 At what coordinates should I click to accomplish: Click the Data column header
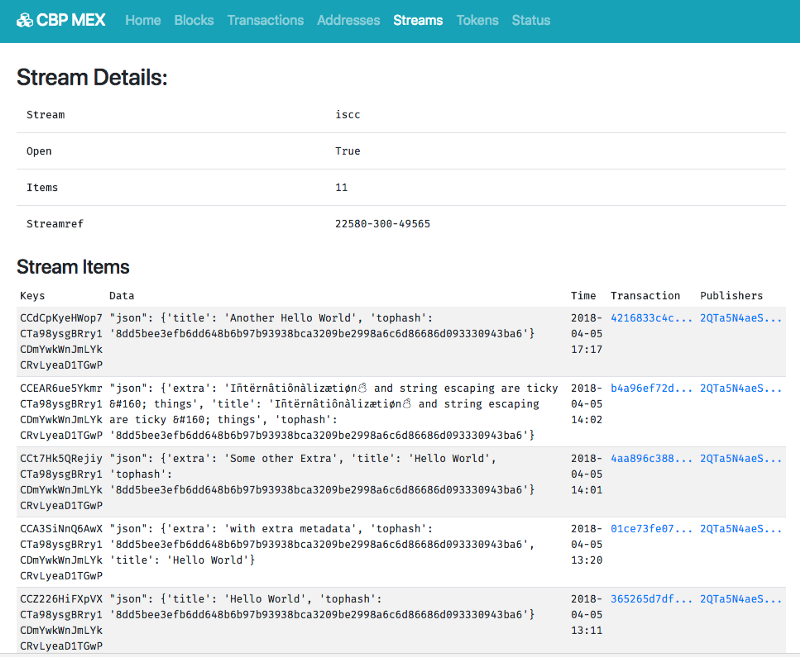click(121, 295)
